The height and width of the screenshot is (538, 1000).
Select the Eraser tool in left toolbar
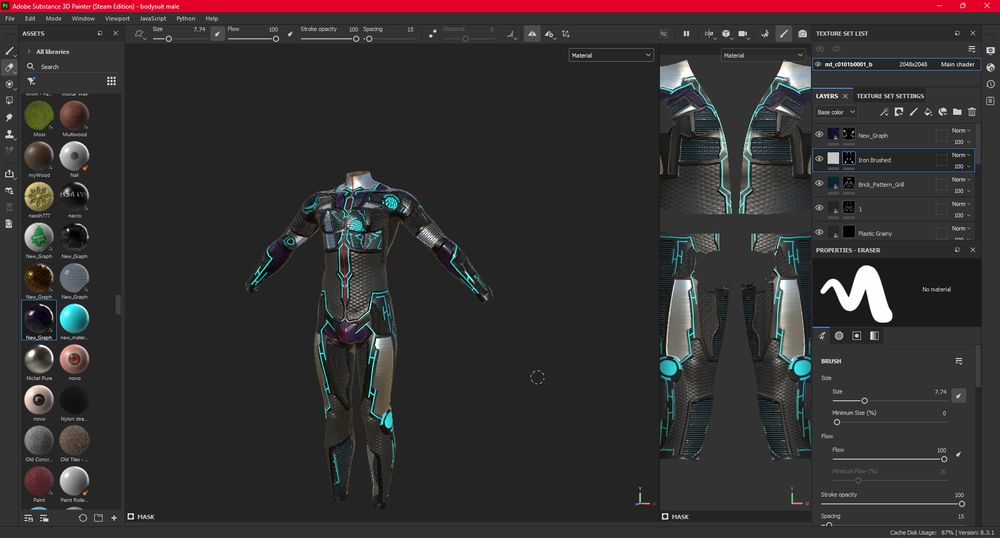(x=10, y=67)
